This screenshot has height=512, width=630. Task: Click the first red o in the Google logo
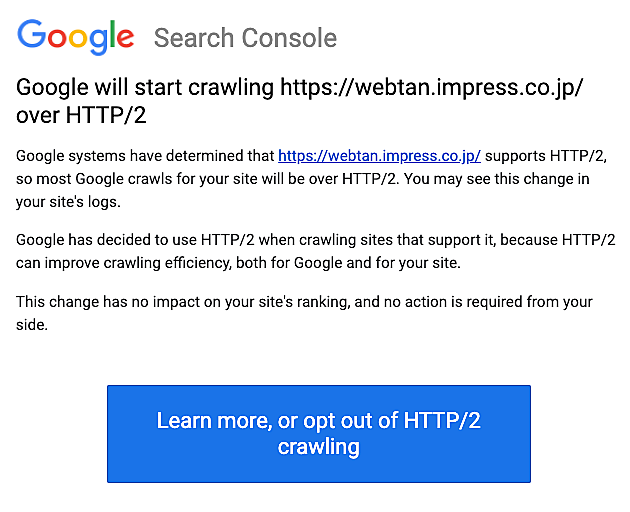coord(55,39)
